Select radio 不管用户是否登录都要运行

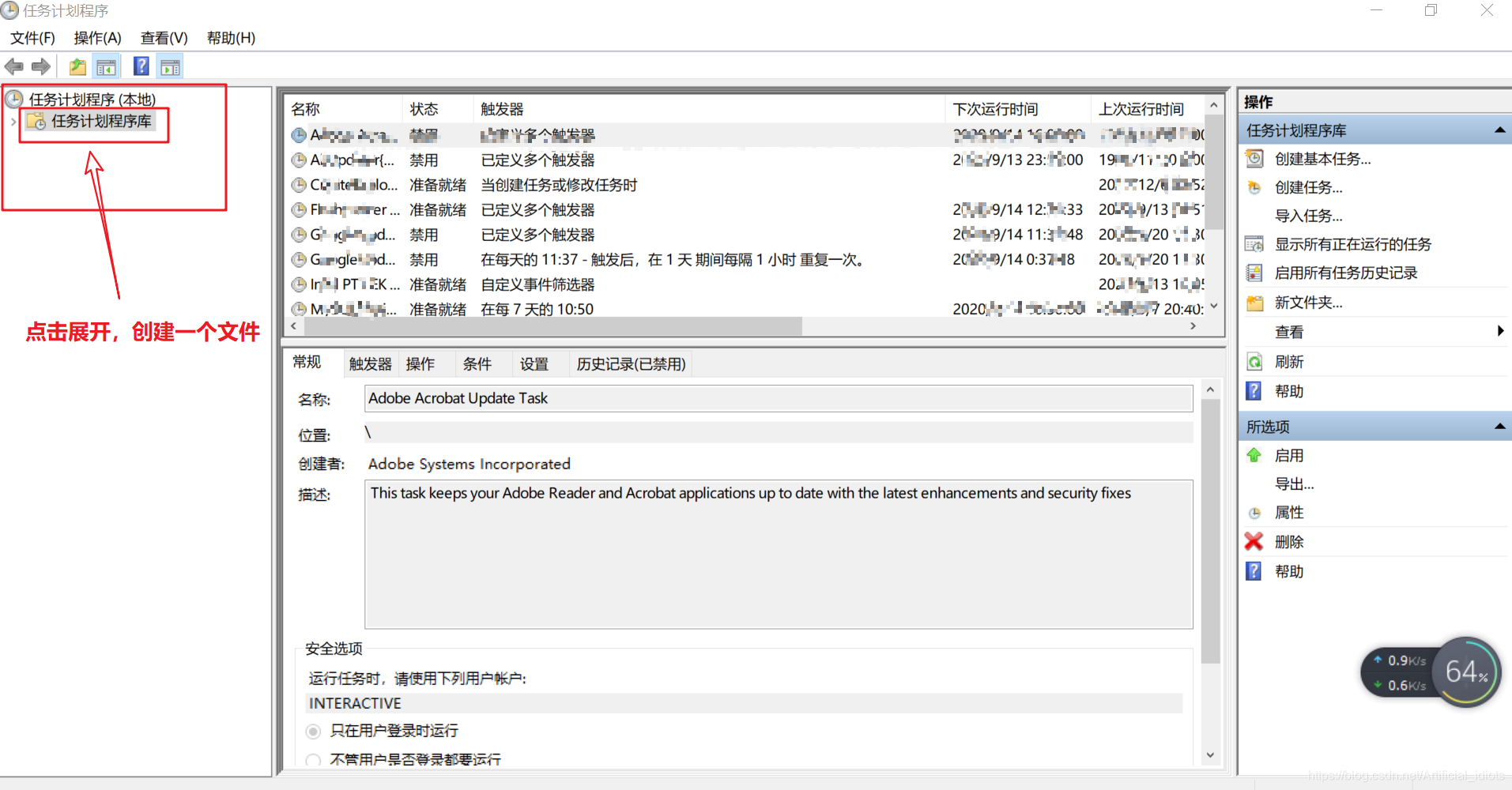314,760
